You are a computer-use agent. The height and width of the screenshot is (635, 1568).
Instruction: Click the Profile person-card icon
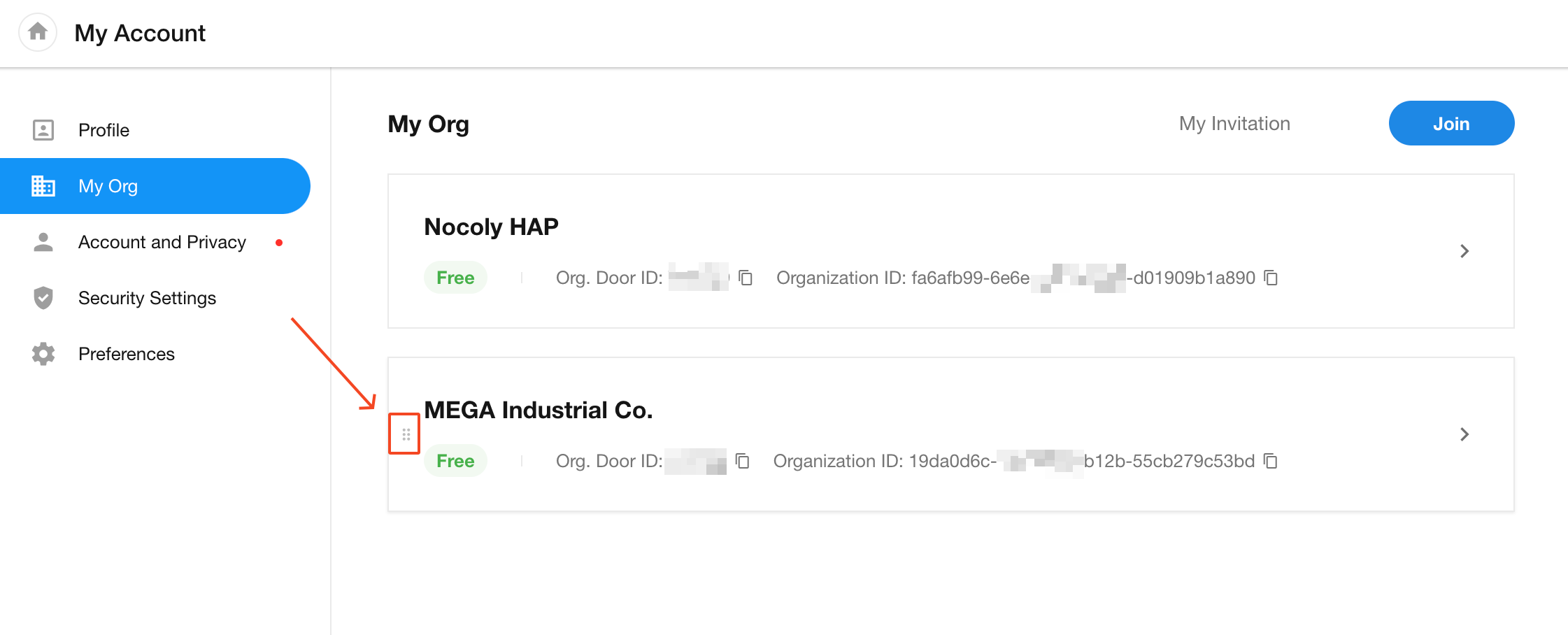[43, 130]
